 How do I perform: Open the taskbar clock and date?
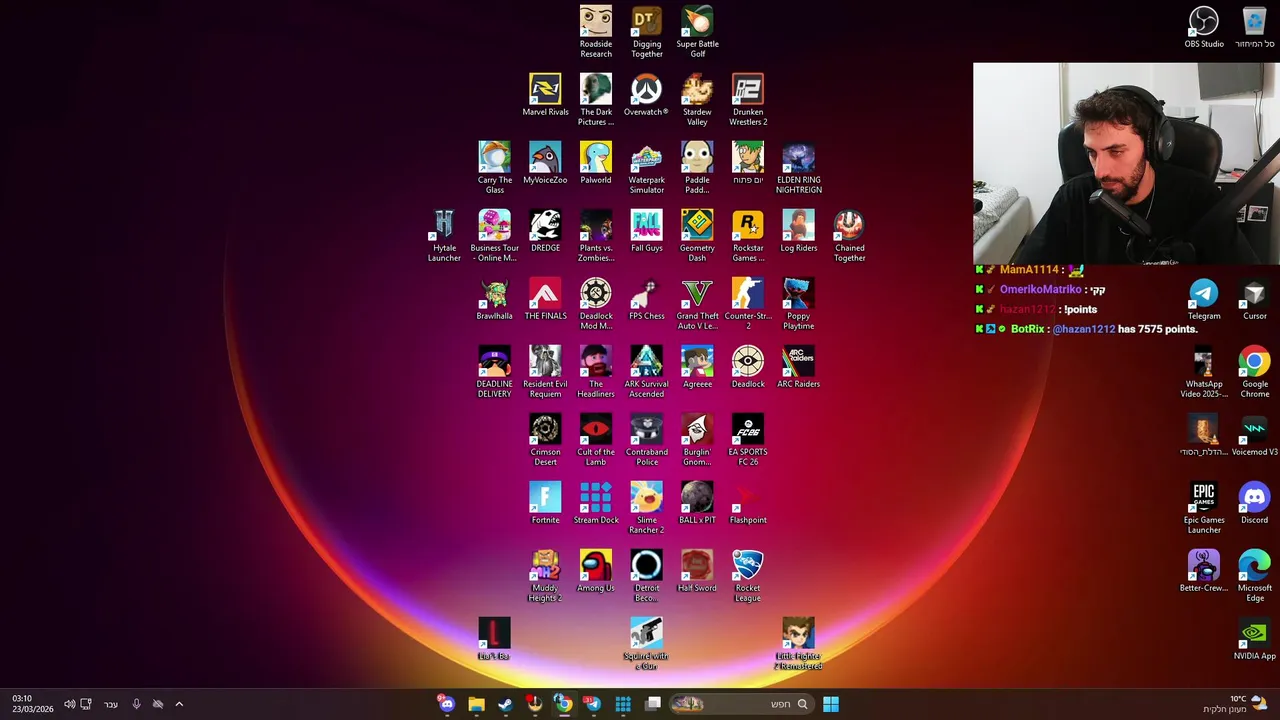click(33, 704)
